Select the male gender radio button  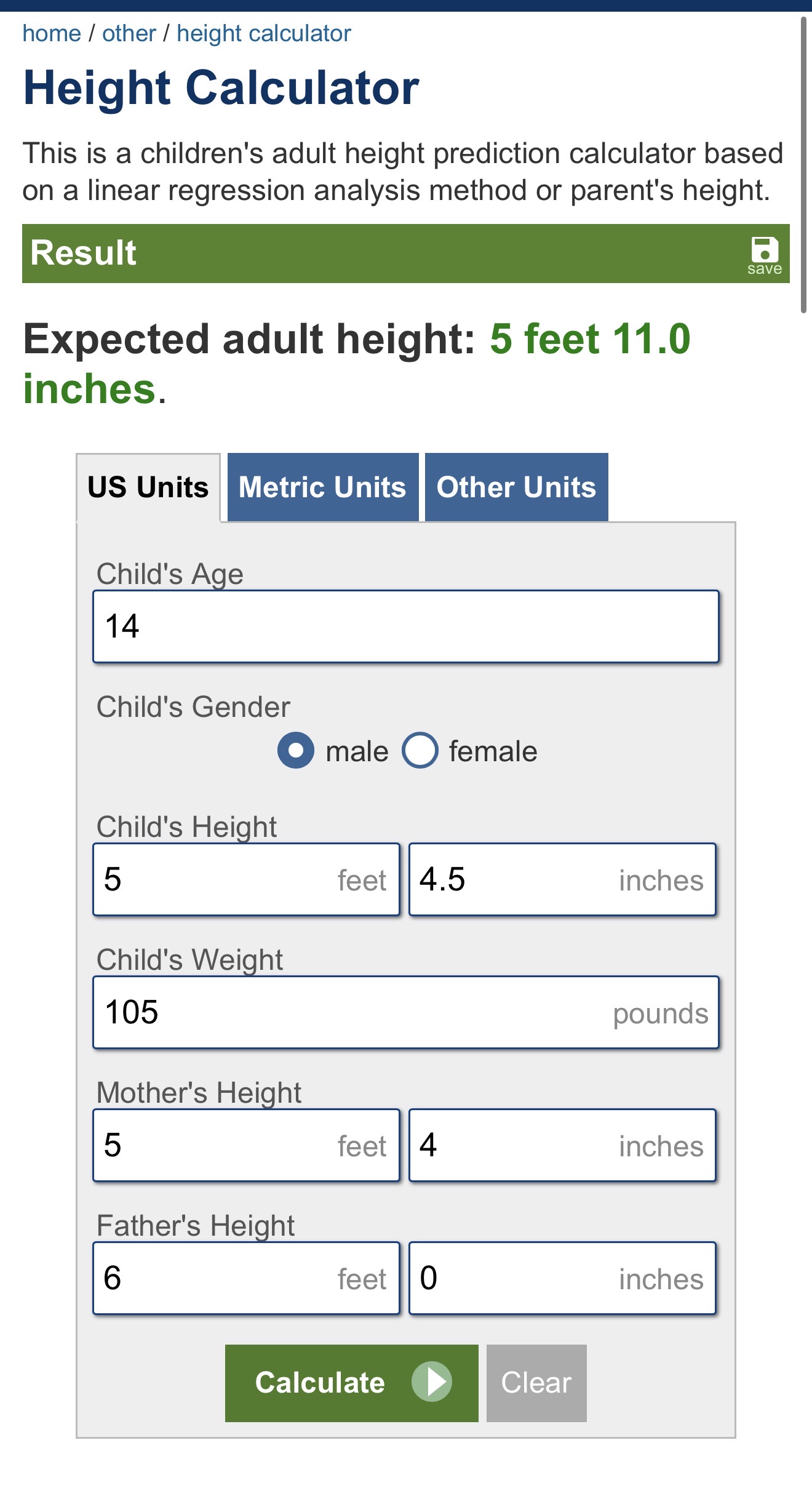(x=296, y=750)
